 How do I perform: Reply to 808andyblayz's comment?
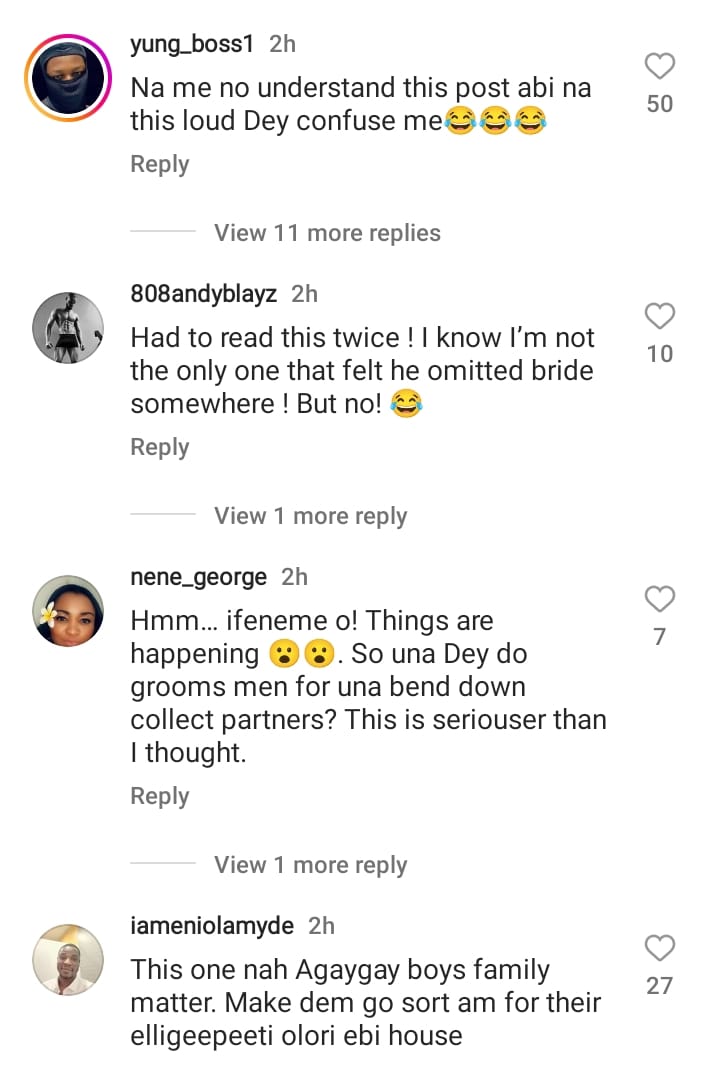160,447
